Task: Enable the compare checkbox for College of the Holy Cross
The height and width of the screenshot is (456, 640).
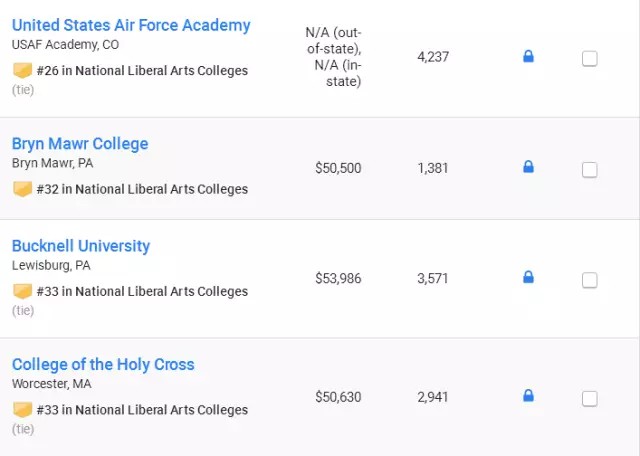Action: coord(590,398)
